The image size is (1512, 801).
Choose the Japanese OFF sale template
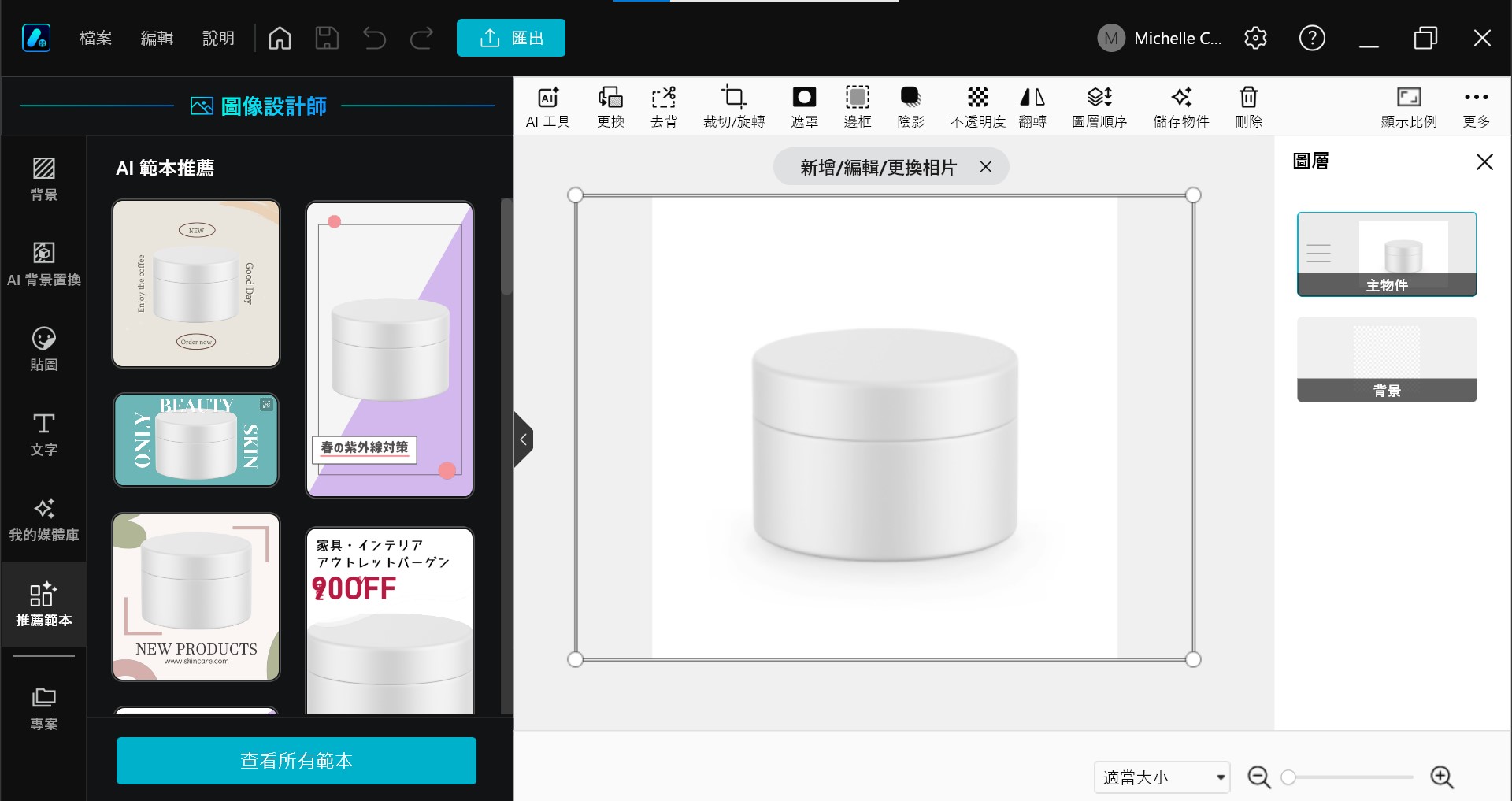390,621
